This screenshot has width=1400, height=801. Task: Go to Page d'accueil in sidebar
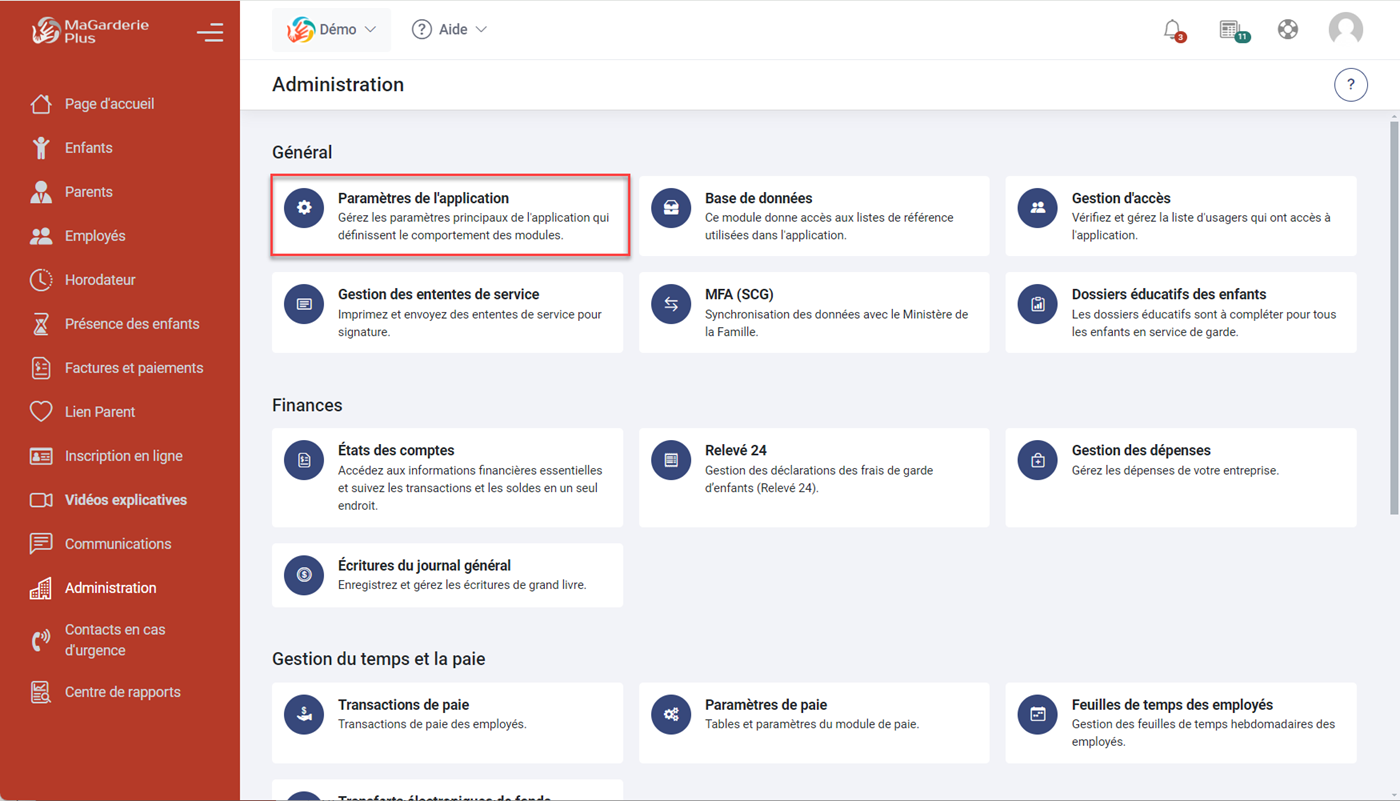[x=110, y=104]
